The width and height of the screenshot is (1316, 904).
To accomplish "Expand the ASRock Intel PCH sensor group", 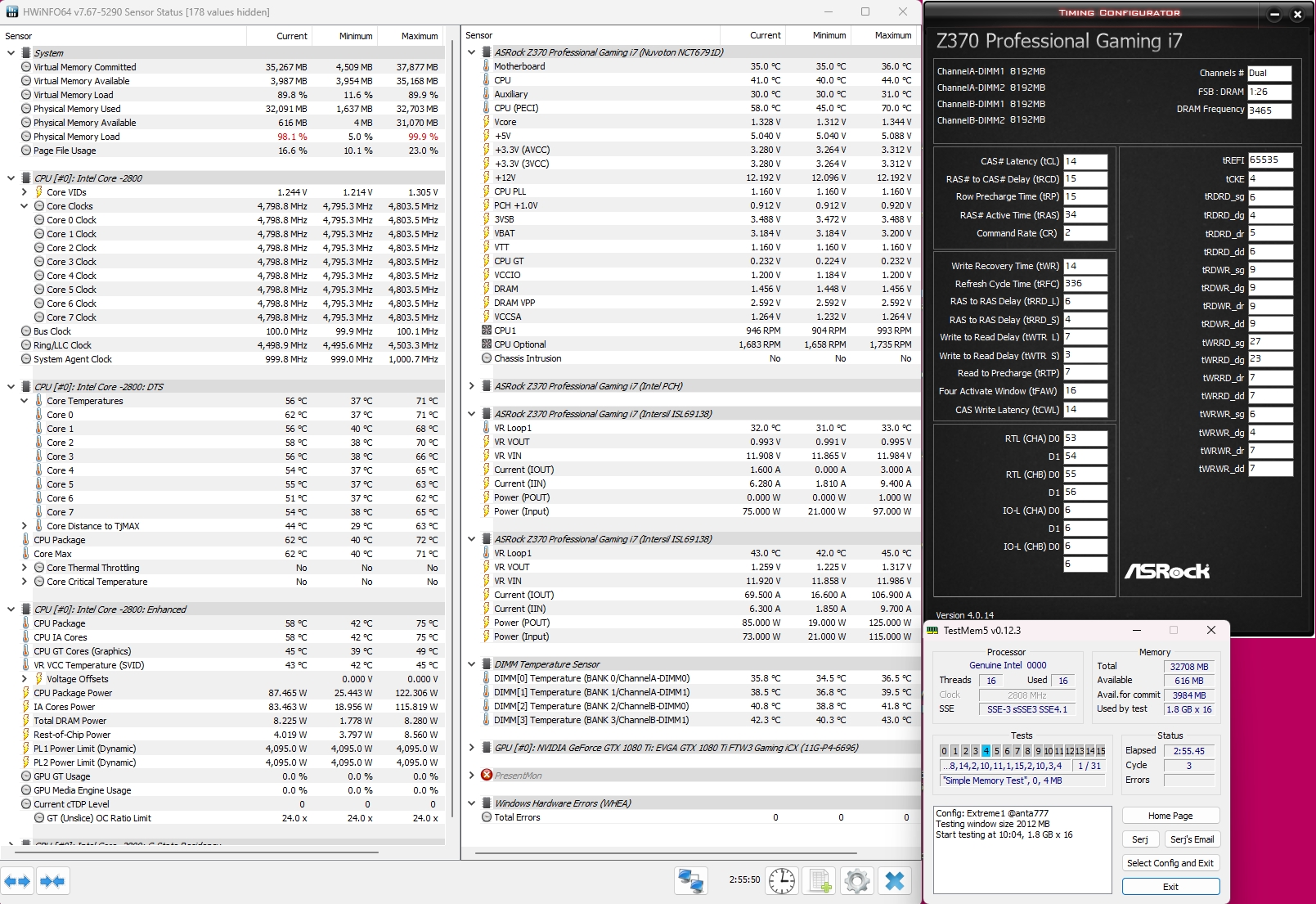I will tap(471, 386).
